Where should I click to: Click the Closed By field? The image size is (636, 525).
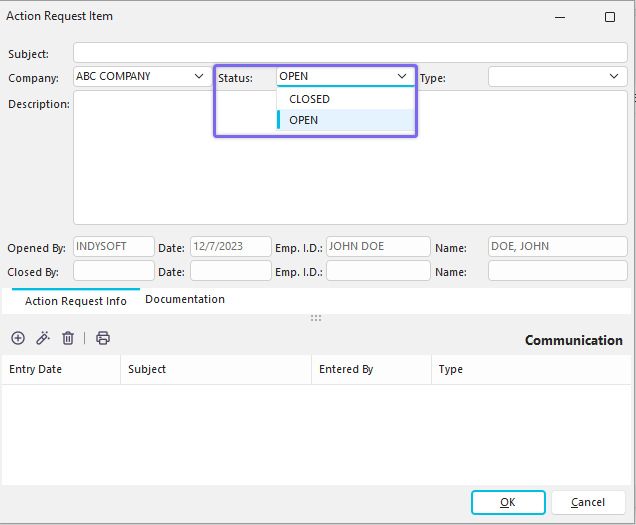113,271
